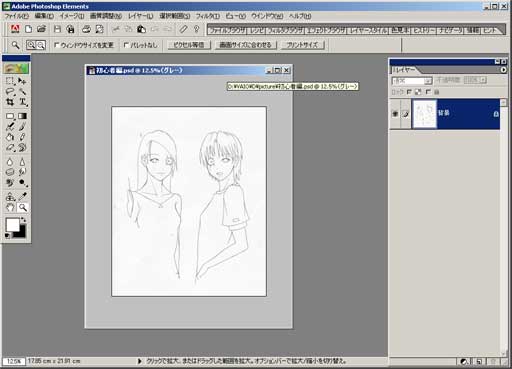Open the 画質調整 menu
The height and width of the screenshot is (369, 512).
(106, 16)
